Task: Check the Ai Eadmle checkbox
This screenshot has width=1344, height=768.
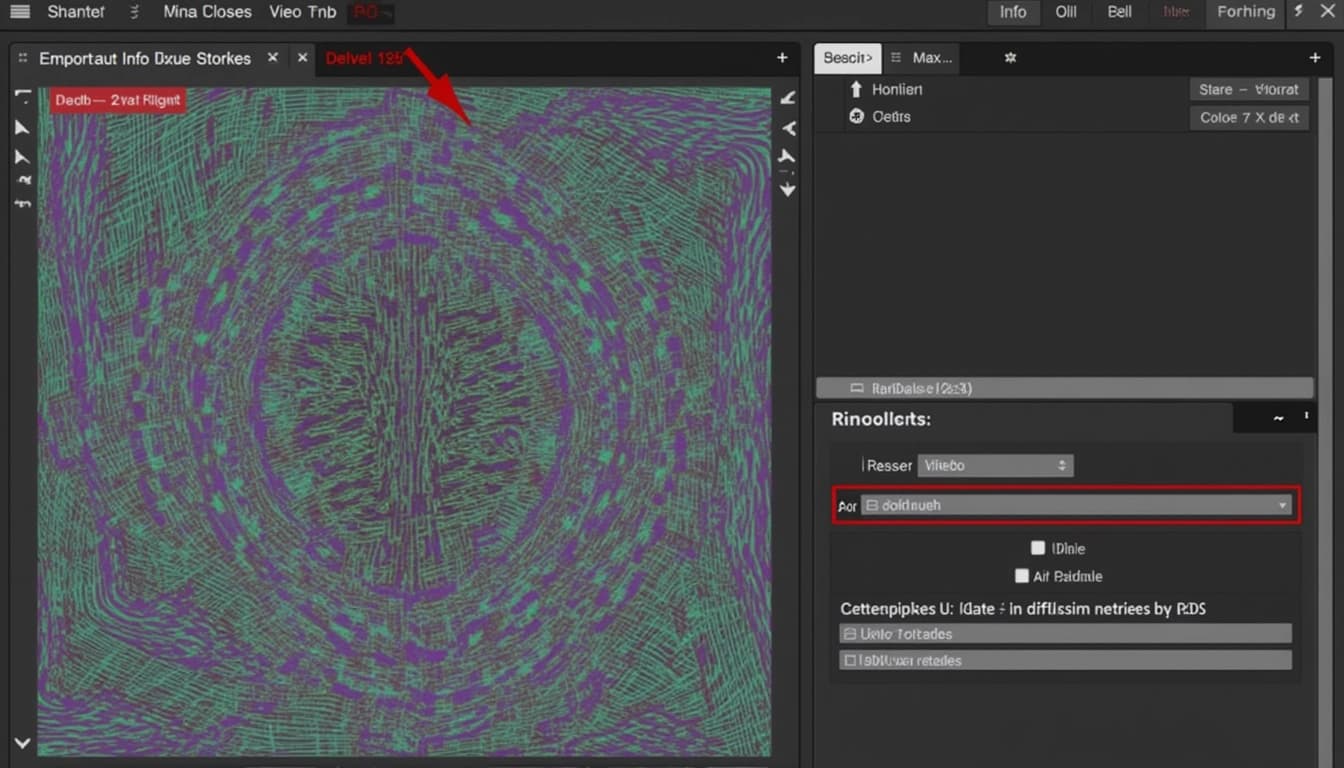Action: point(1022,576)
